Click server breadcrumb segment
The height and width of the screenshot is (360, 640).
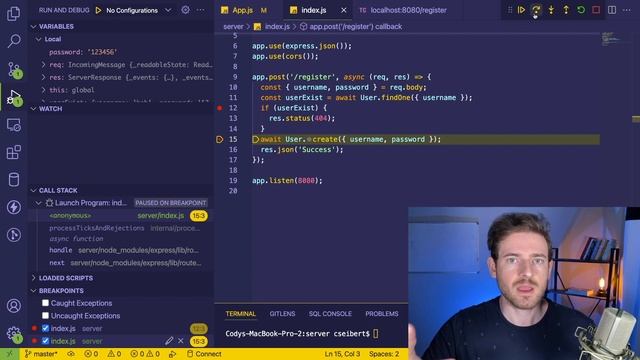point(233,27)
